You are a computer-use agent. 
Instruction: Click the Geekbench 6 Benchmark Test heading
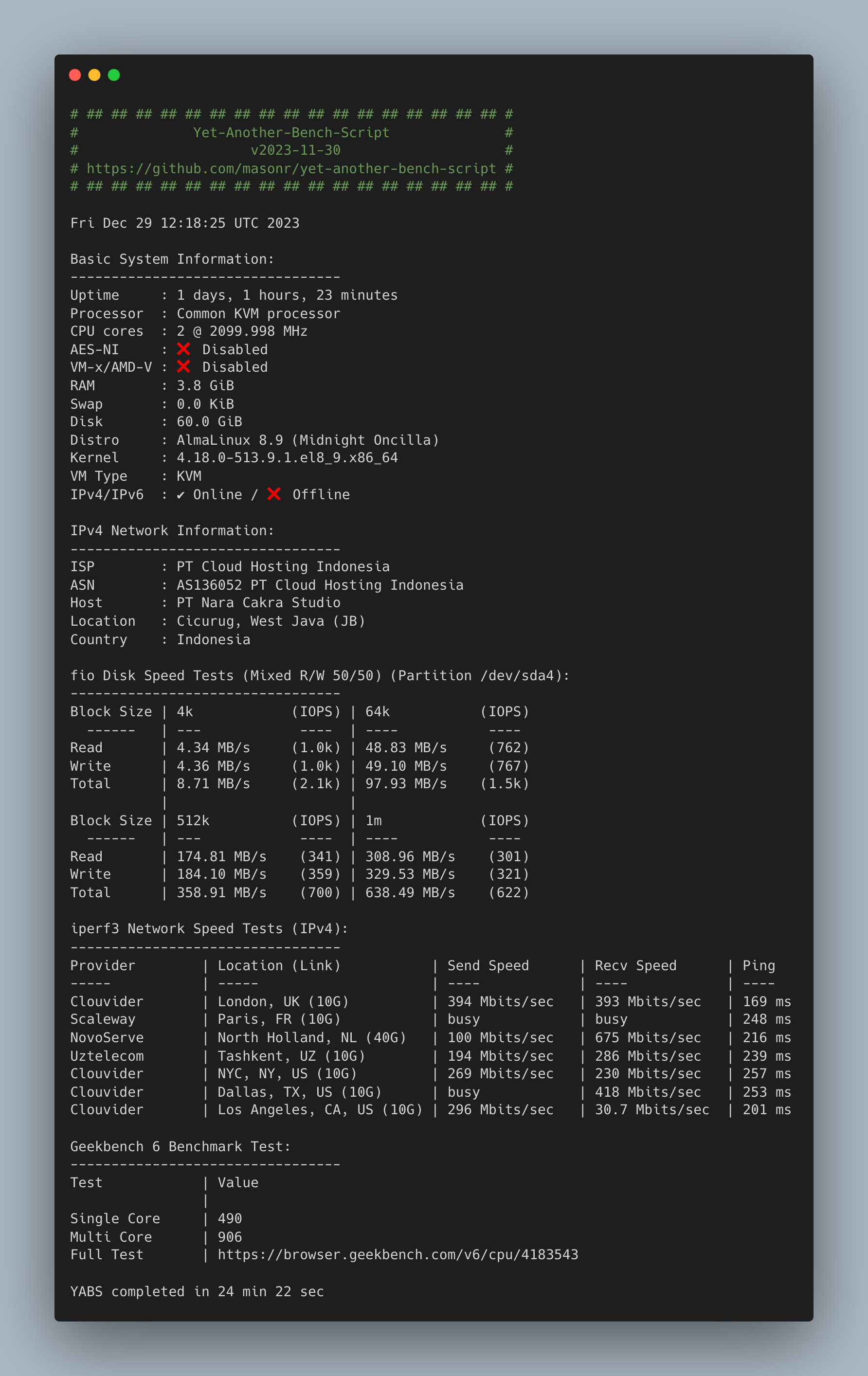click(x=181, y=1146)
